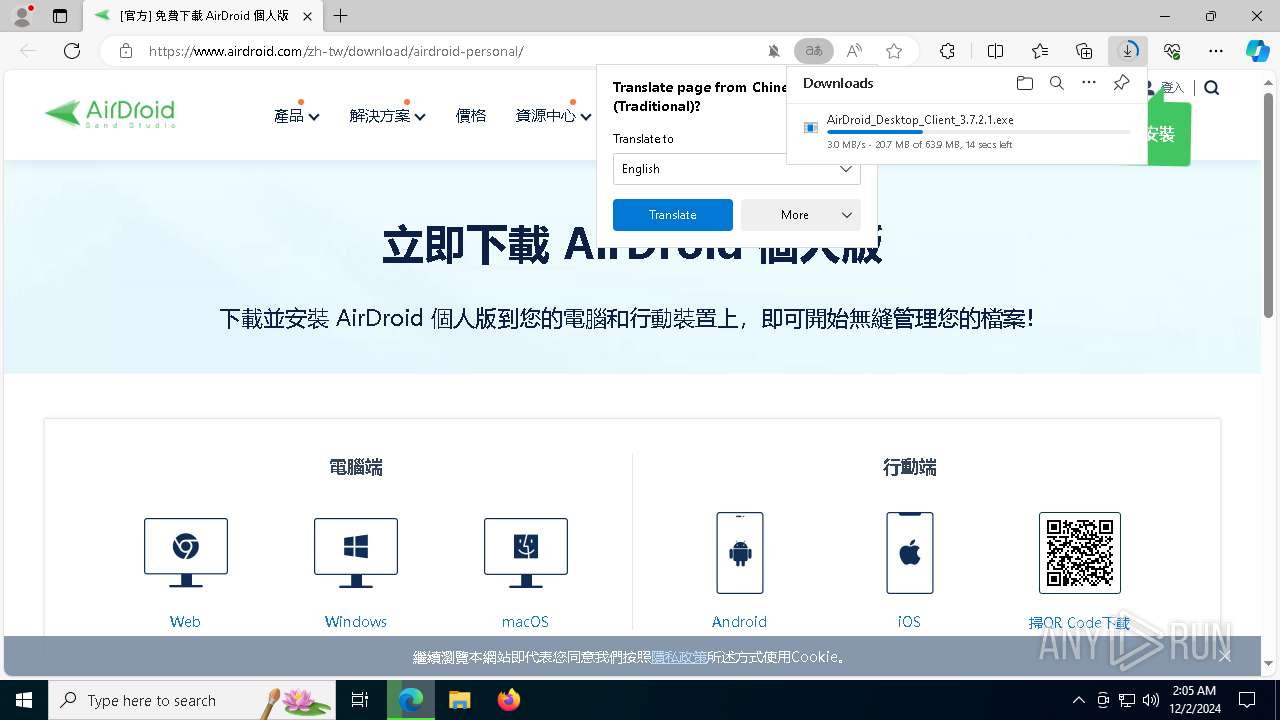The image size is (1280, 720).
Task: Click the macOS monitor icon
Action: pyautogui.click(x=526, y=553)
